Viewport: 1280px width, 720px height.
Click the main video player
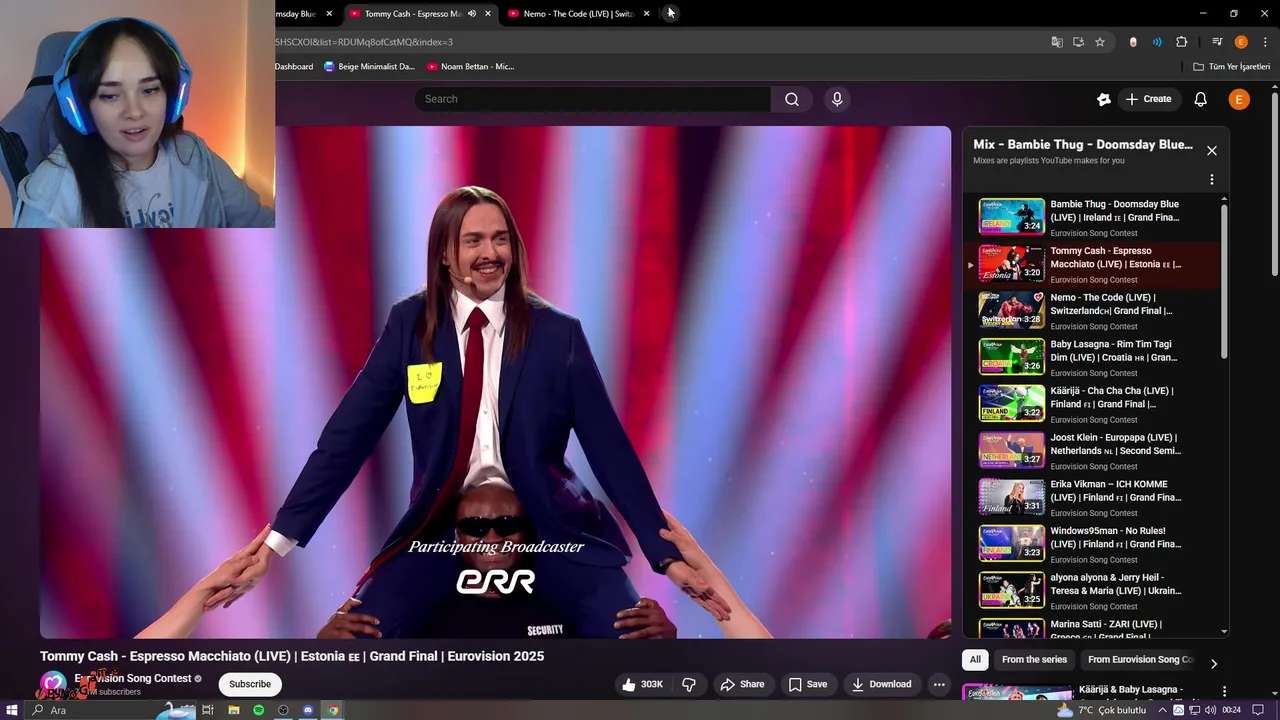pyautogui.click(x=495, y=382)
